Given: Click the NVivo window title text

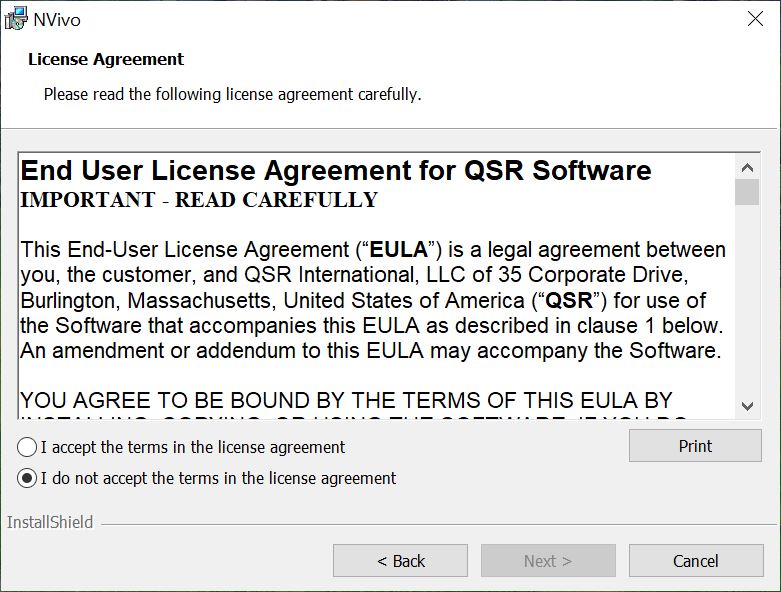Looking at the screenshot, I should [57, 20].
